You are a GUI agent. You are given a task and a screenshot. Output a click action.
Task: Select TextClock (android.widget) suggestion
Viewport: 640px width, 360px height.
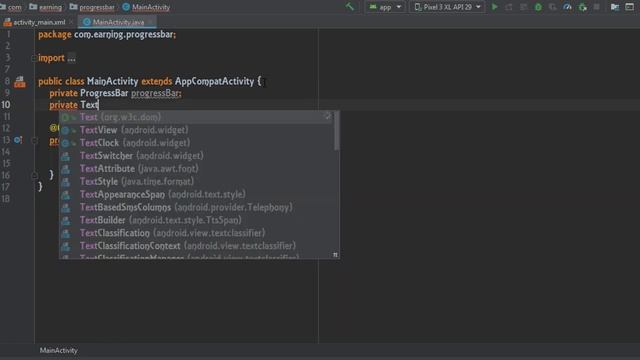coord(197,143)
